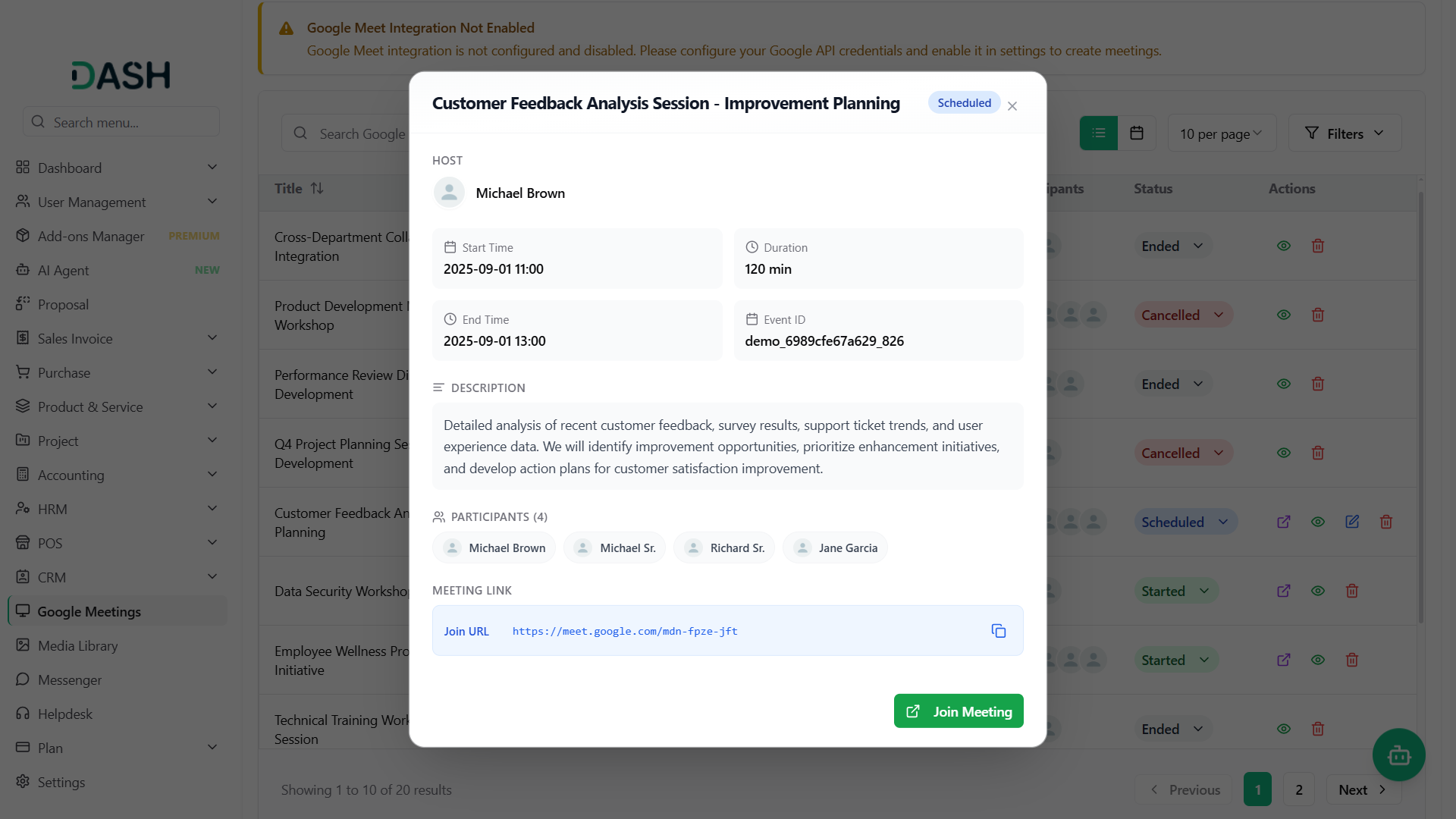Open Messenger from the sidebar

click(x=118, y=679)
